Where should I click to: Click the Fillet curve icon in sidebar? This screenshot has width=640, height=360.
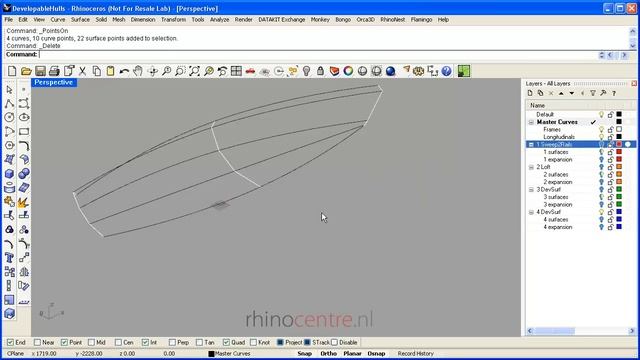[24, 146]
